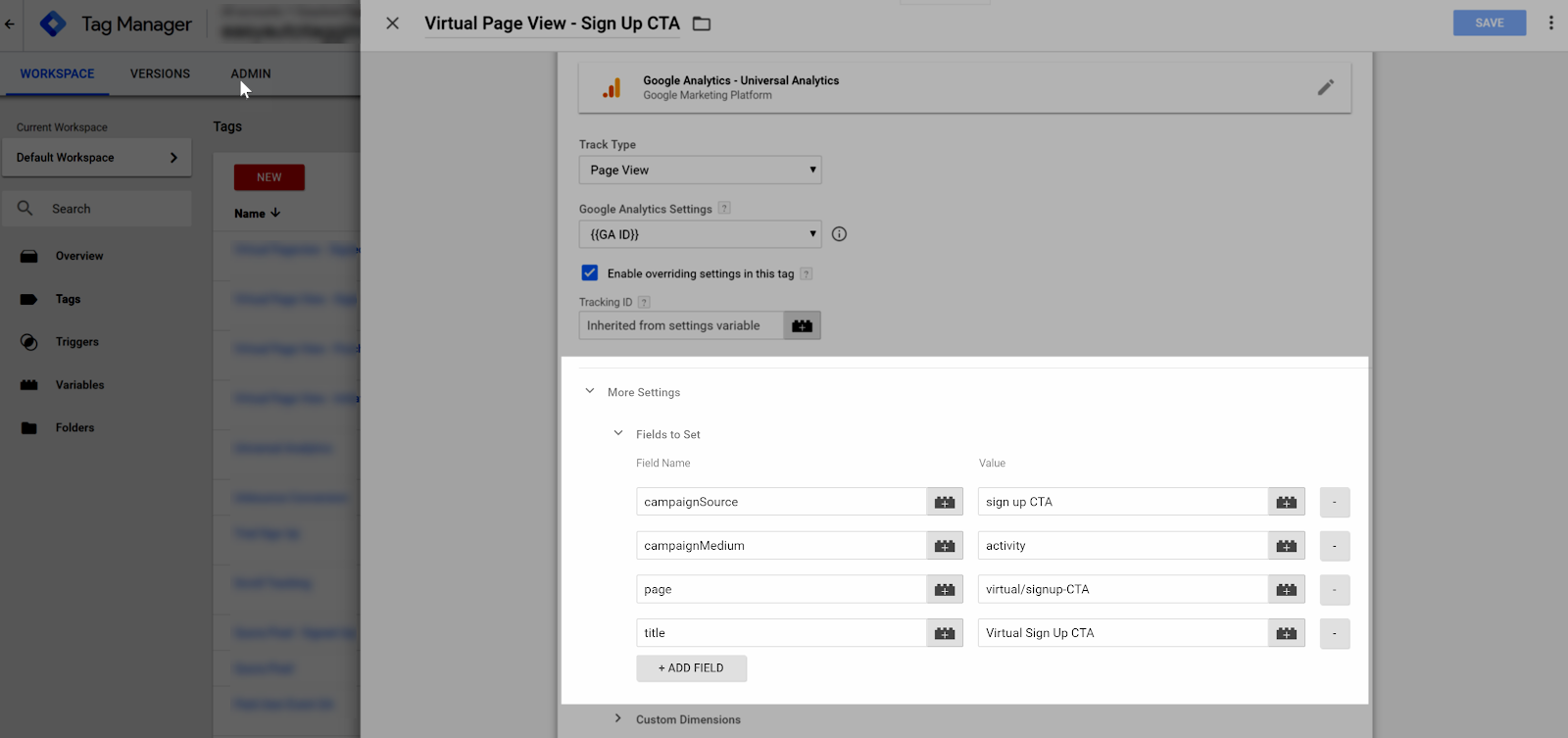The height and width of the screenshot is (738, 1568).
Task: Click the Tracking ID input field
Action: coord(681,325)
